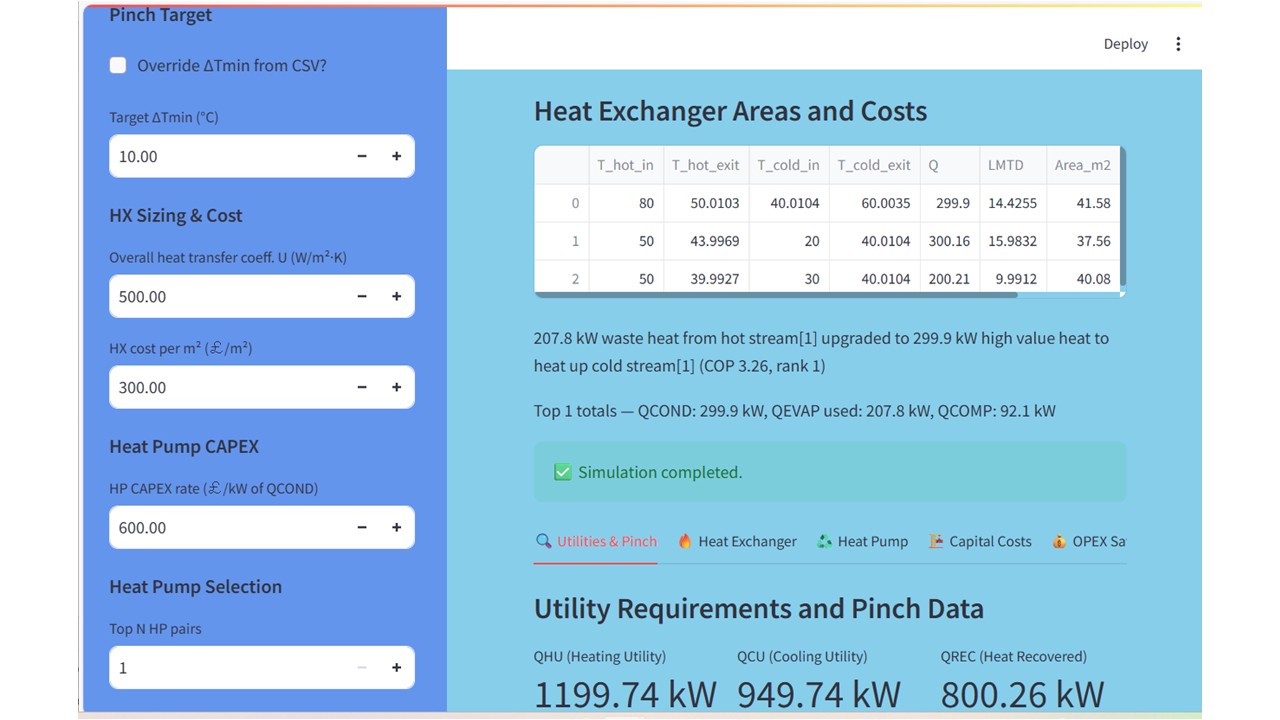Sort table by T_hot_in column header

[625, 165]
